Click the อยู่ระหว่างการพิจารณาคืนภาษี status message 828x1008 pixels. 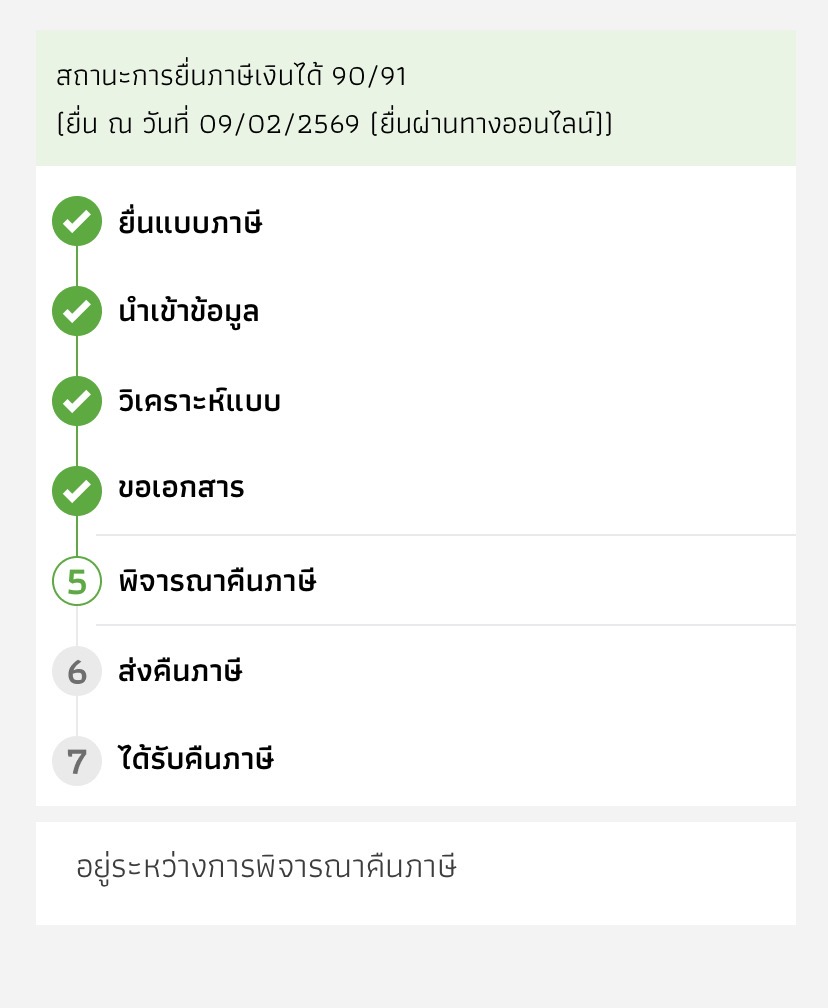click(x=266, y=866)
